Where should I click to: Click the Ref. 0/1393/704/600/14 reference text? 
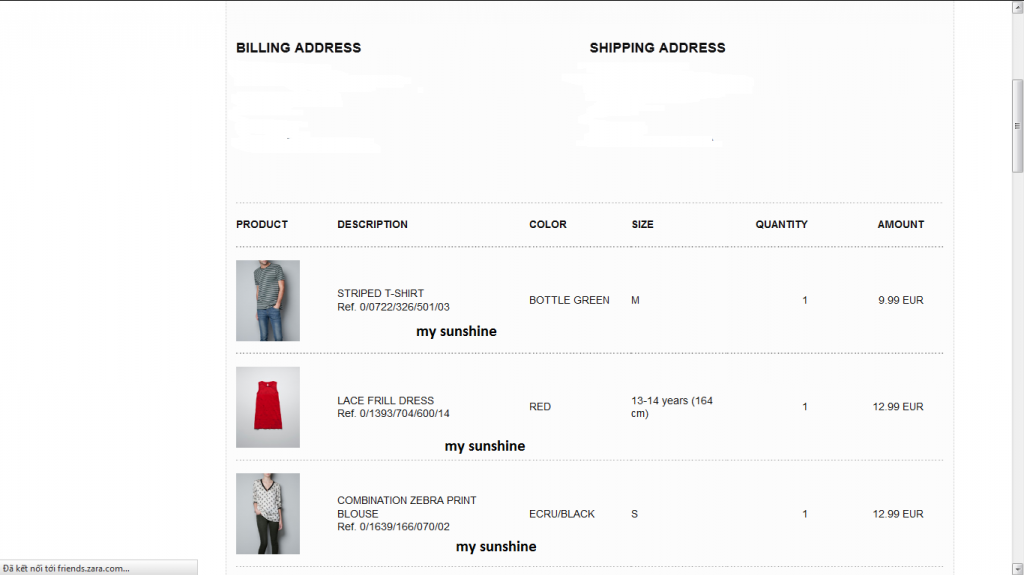pos(394,414)
